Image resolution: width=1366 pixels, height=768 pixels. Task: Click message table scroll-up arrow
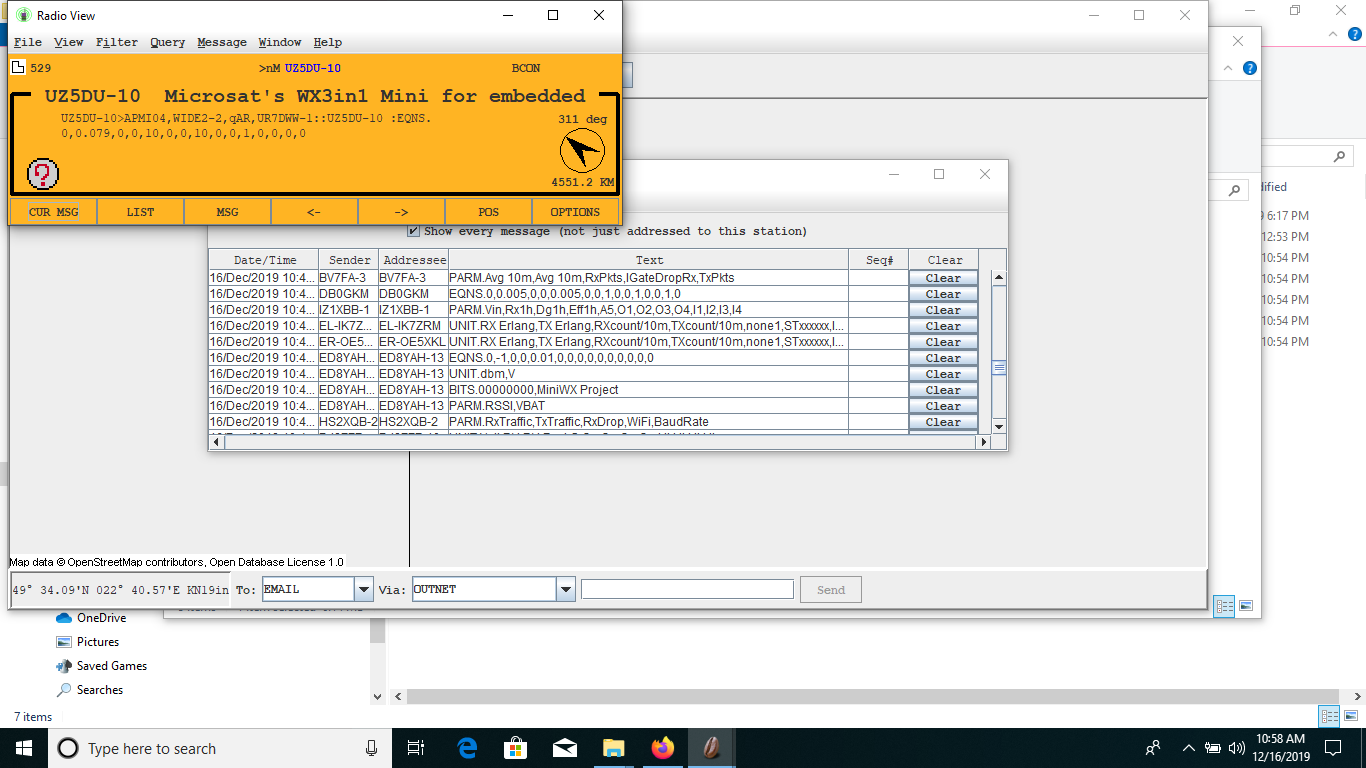(x=998, y=277)
